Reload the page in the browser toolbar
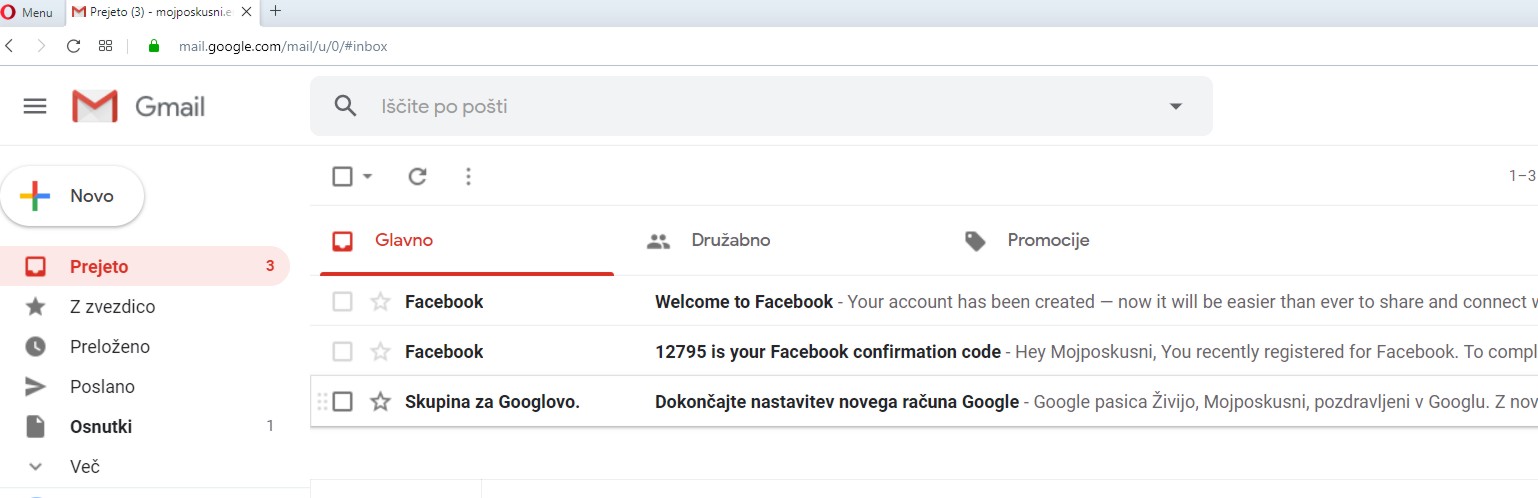The width and height of the screenshot is (1538, 498). 73,46
